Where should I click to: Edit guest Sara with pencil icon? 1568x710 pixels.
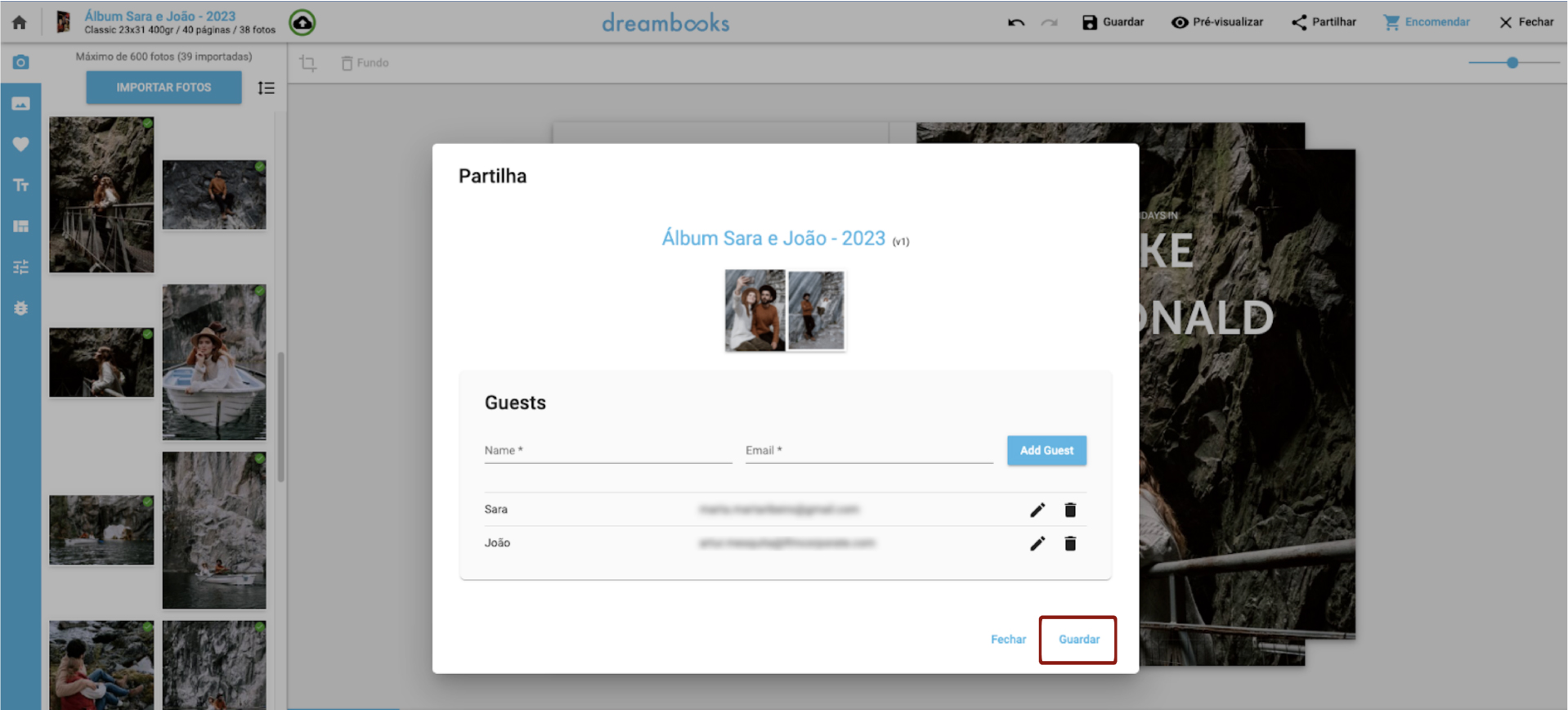click(x=1037, y=510)
